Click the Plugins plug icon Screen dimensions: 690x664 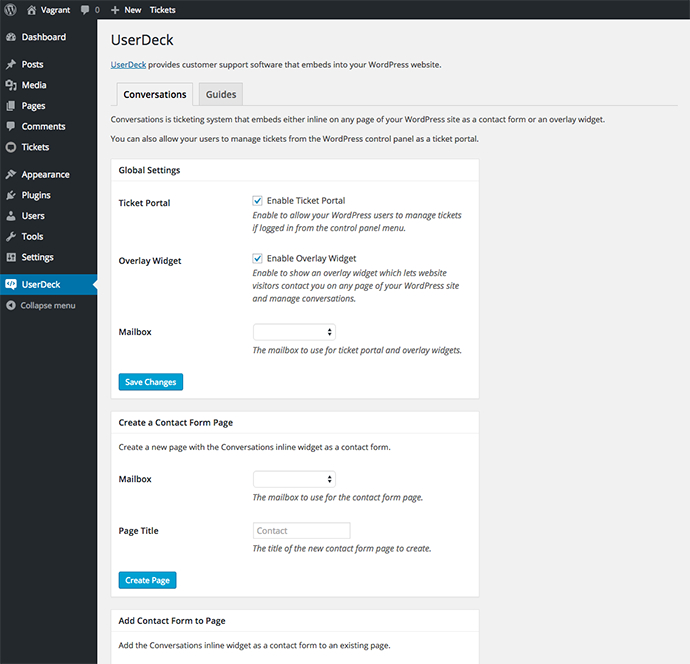(x=11, y=195)
